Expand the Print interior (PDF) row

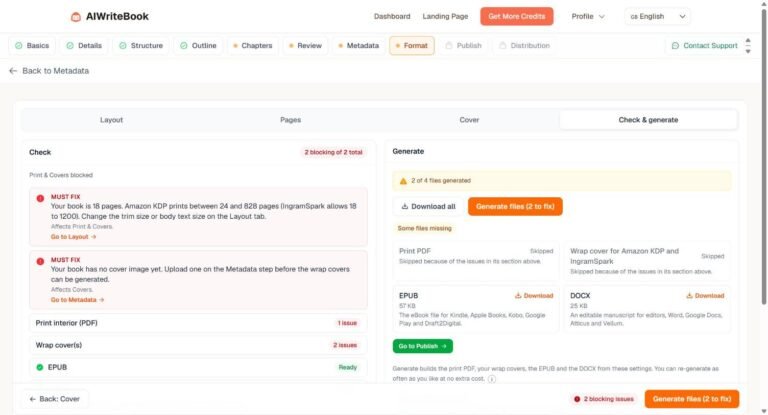click(198, 323)
